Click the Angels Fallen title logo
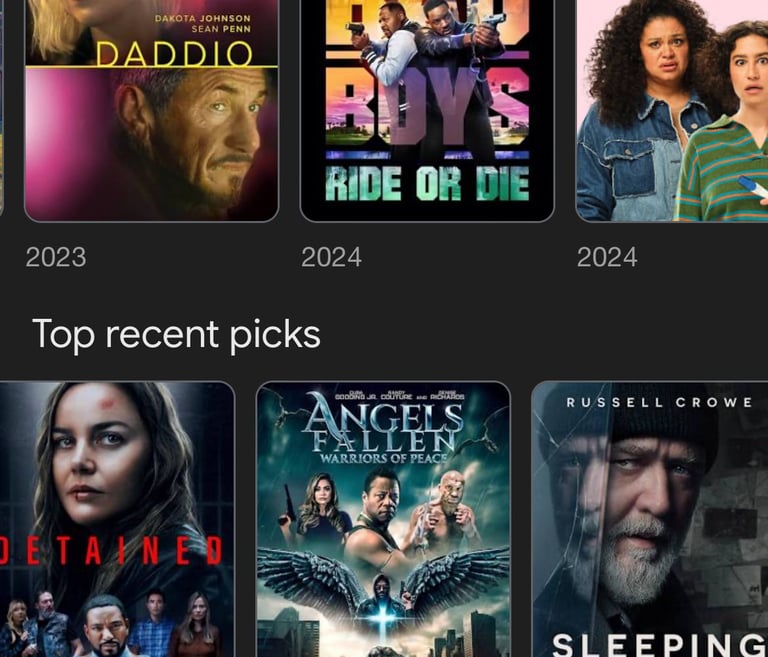Image resolution: width=768 pixels, height=657 pixels. coord(383,428)
